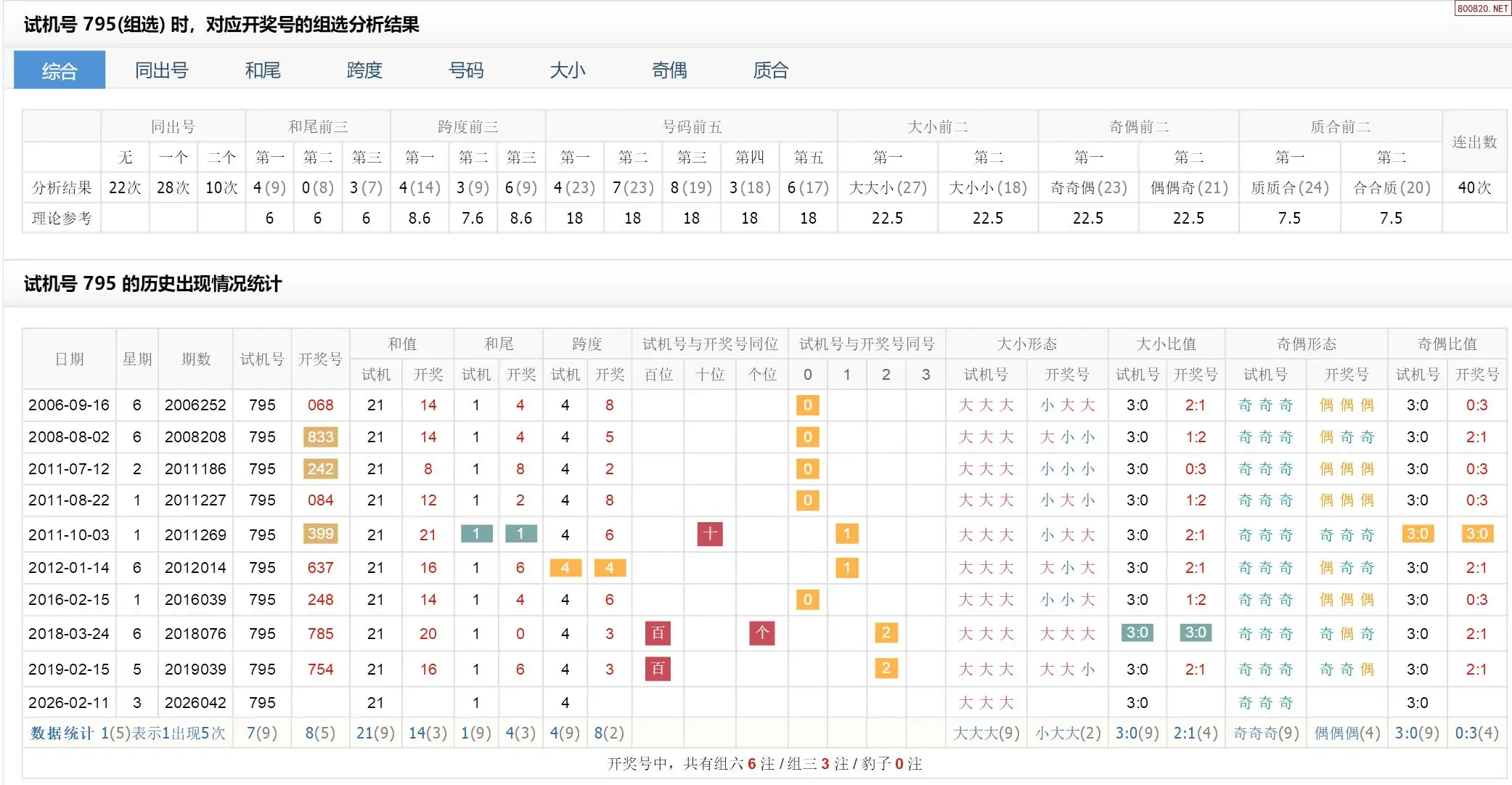The width and height of the screenshot is (1512, 785).
Task: Click highlighted 399 draw number badge
Action: pos(320,534)
